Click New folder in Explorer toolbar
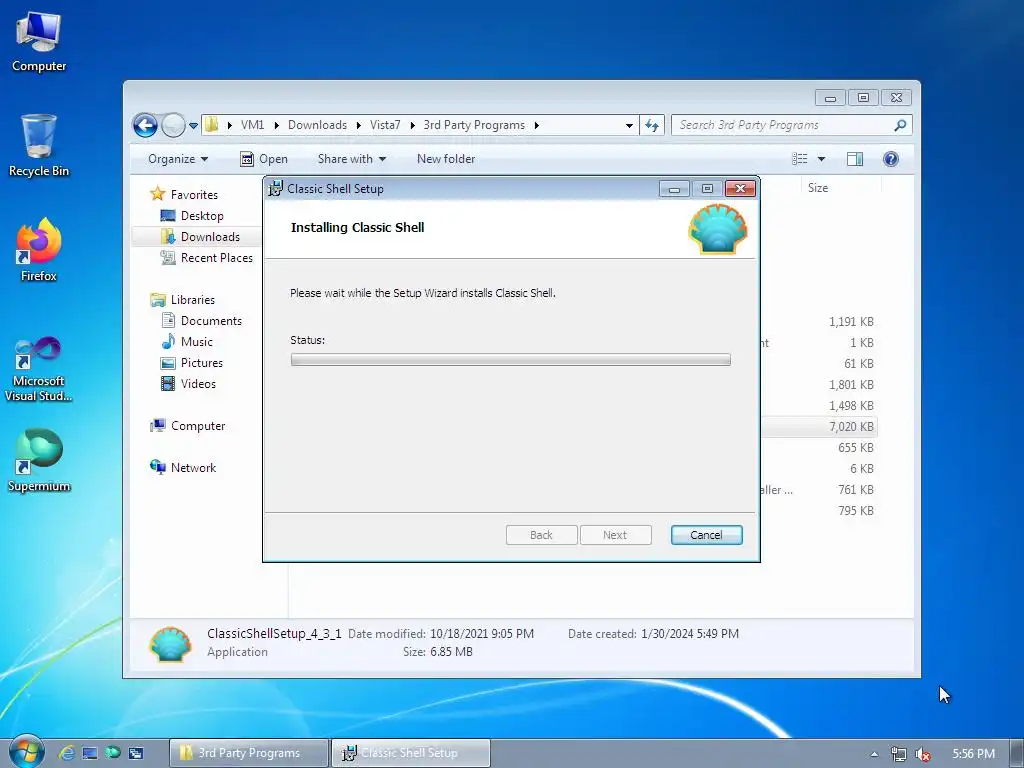 (446, 159)
